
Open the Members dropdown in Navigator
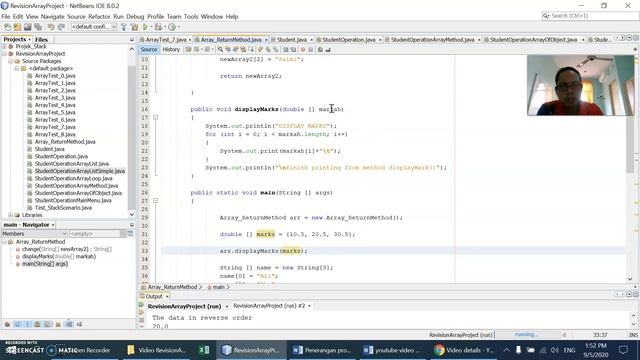pyautogui.click(x=34, y=234)
